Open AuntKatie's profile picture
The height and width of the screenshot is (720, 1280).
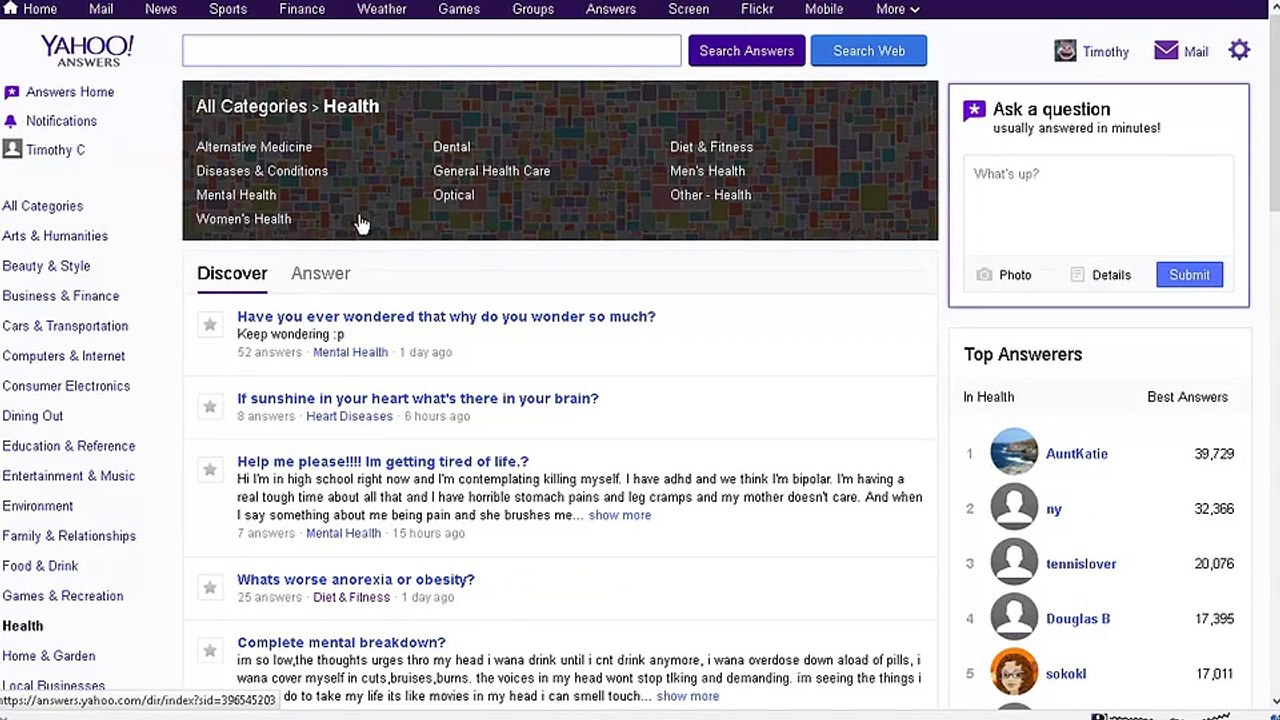point(1014,452)
